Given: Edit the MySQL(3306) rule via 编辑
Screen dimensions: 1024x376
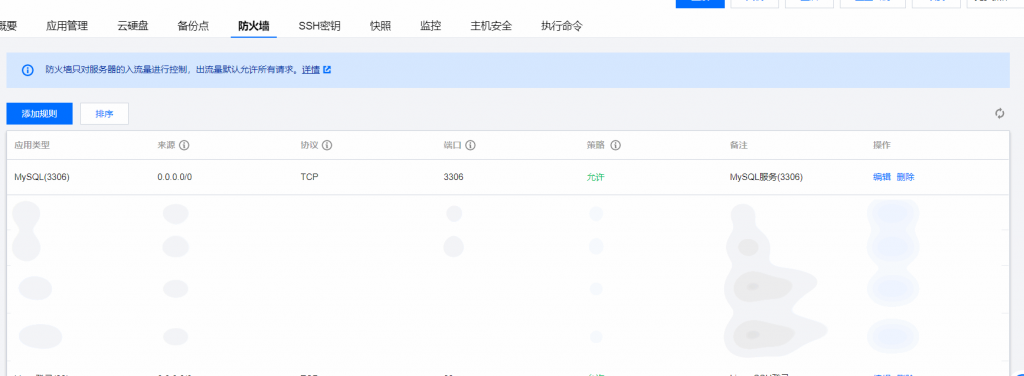Looking at the screenshot, I should click(x=882, y=177).
